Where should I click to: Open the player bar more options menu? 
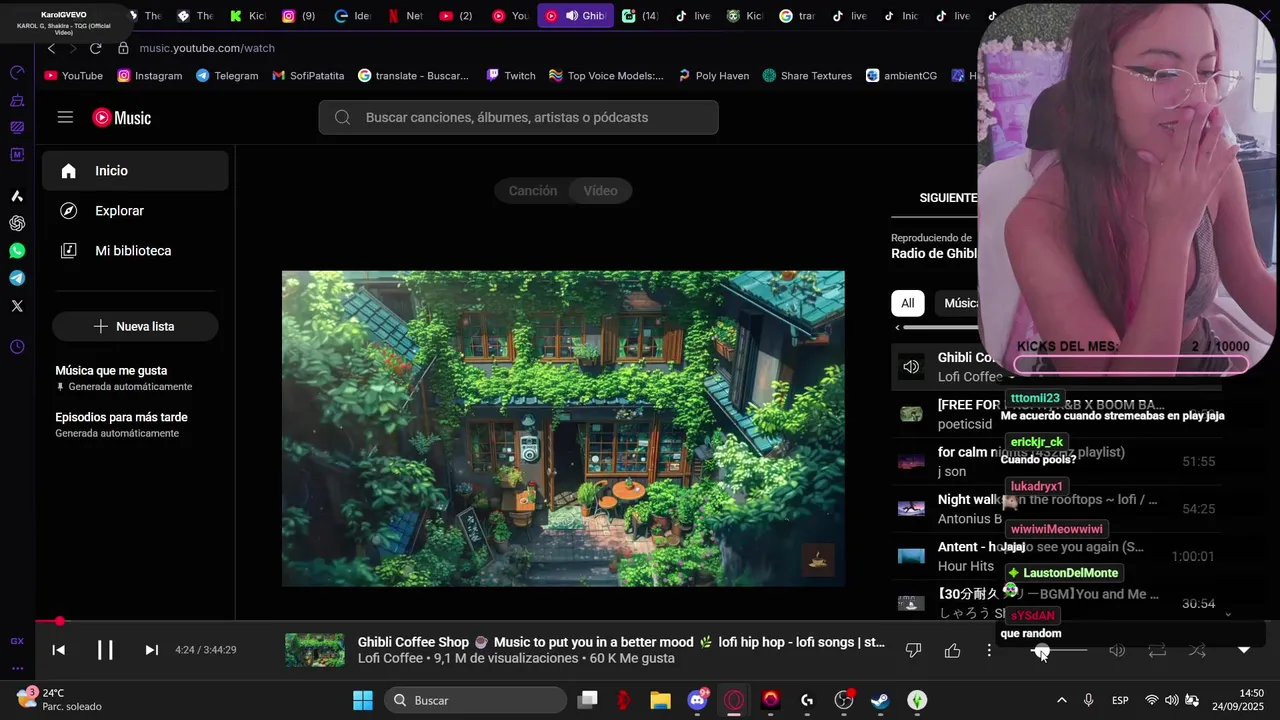tap(989, 651)
